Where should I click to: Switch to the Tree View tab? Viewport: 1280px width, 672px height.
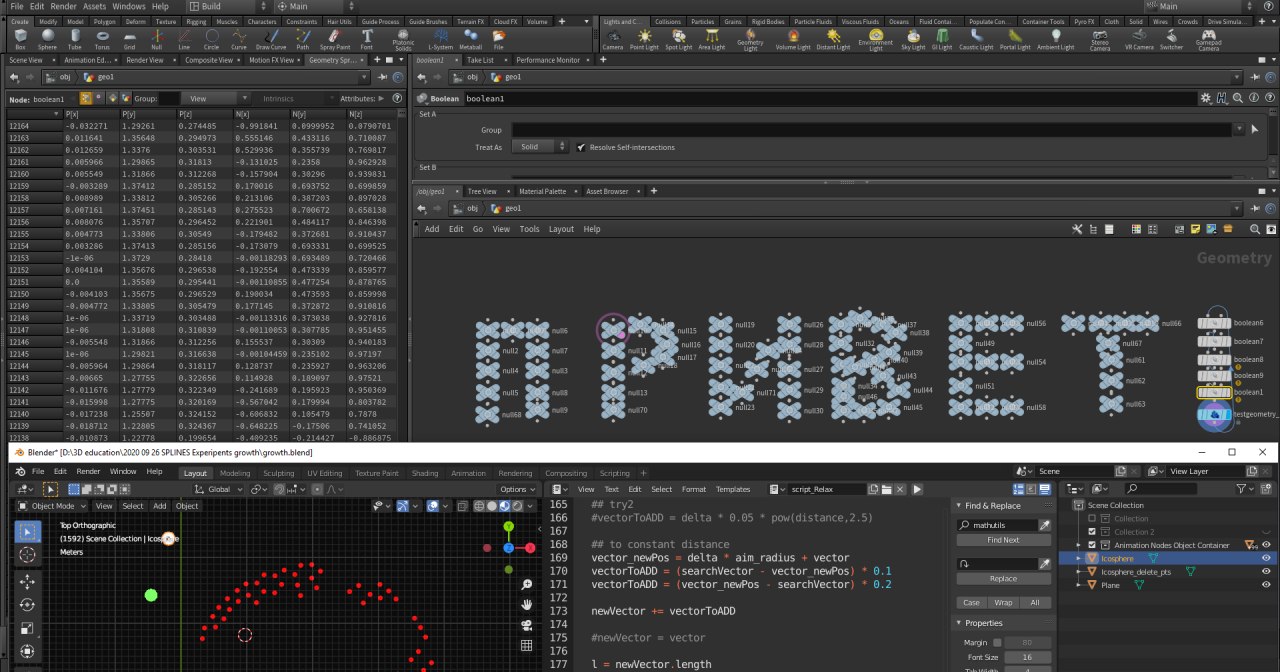(482, 191)
